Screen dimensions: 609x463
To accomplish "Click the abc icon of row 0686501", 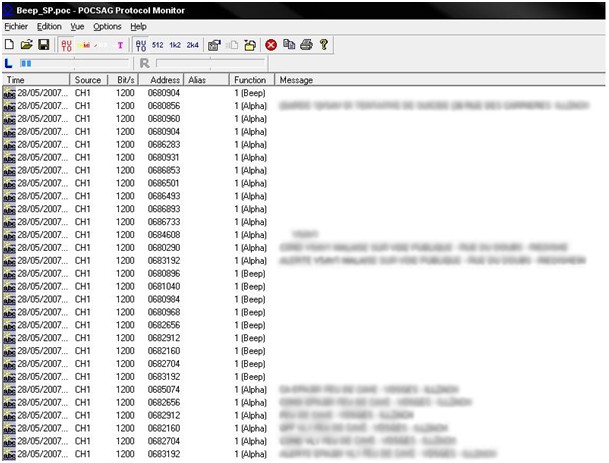I will point(9,183).
